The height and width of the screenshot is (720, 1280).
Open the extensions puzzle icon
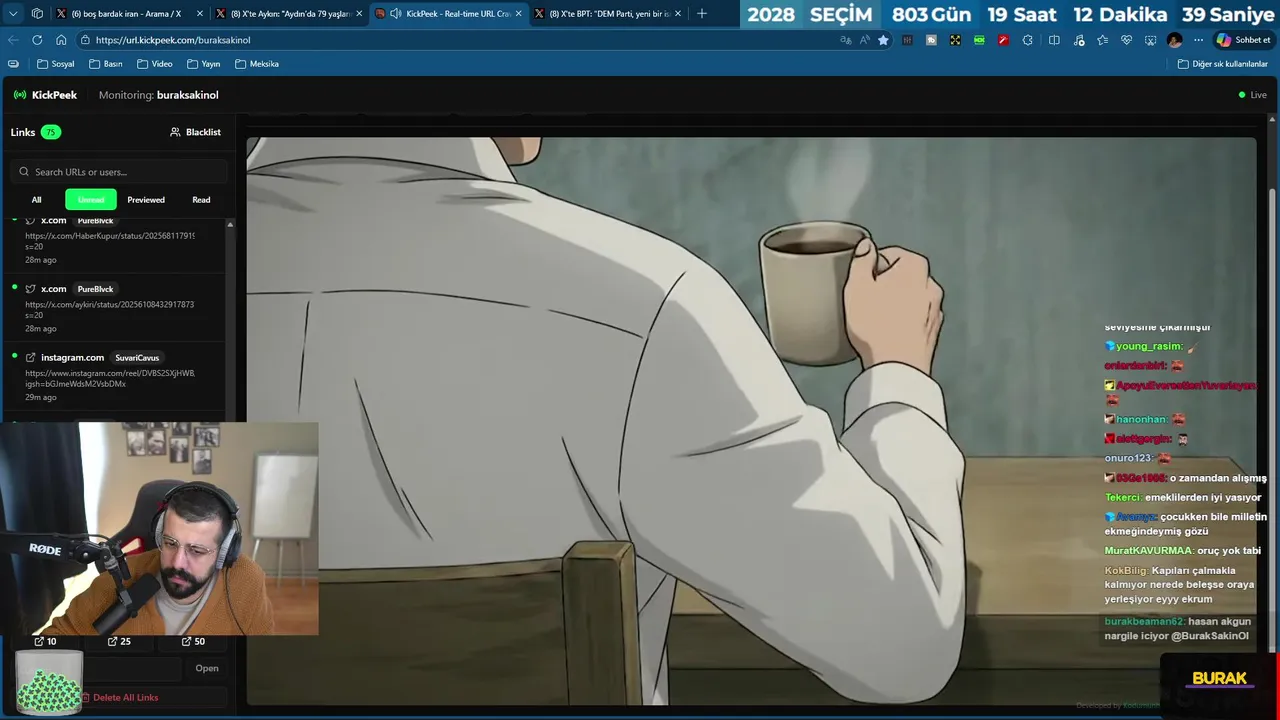pyautogui.click(x=1027, y=40)
